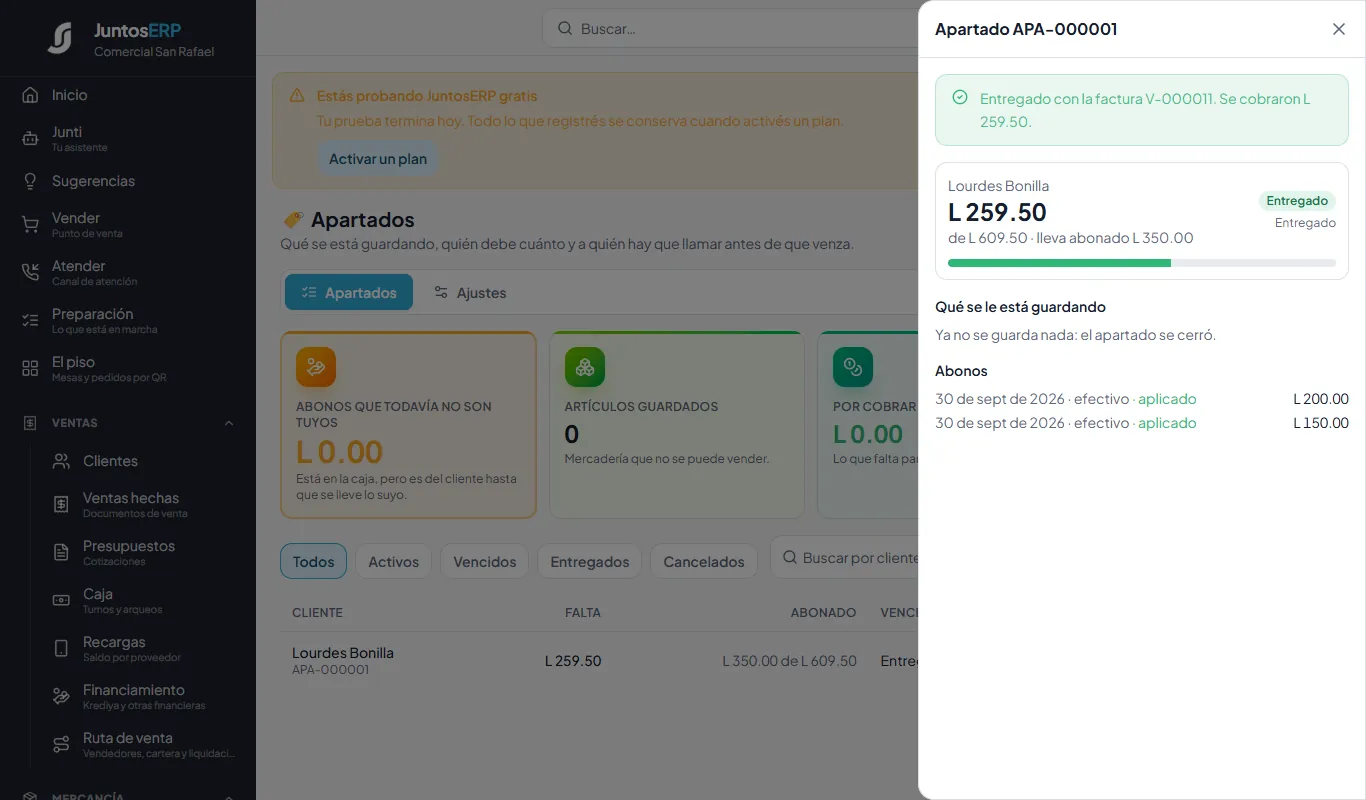Click the L 200.00 abono amount
The width and height of the screenshot is (1366, 800).
[1320, 399]
